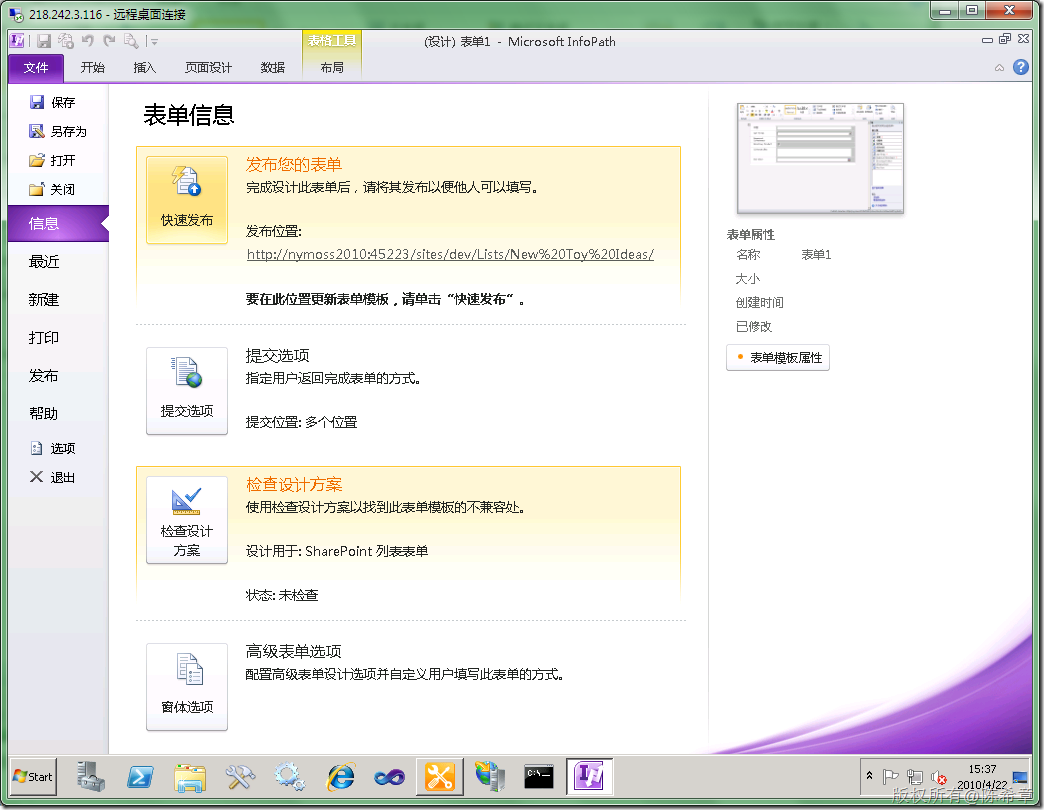Click the 表单模板属性 button
The width and height of the screenshot is (1044, 810).
pos(778,358)
